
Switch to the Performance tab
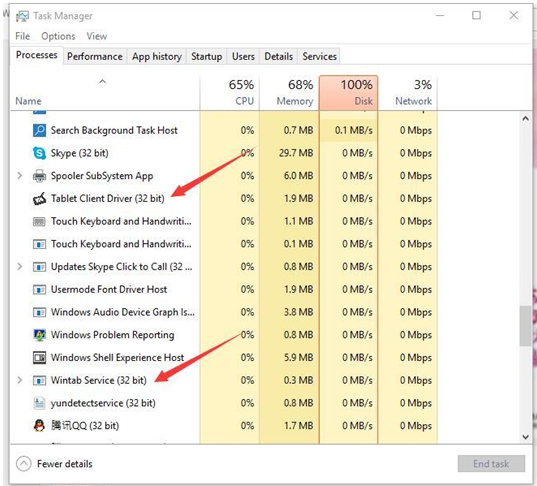95,57
